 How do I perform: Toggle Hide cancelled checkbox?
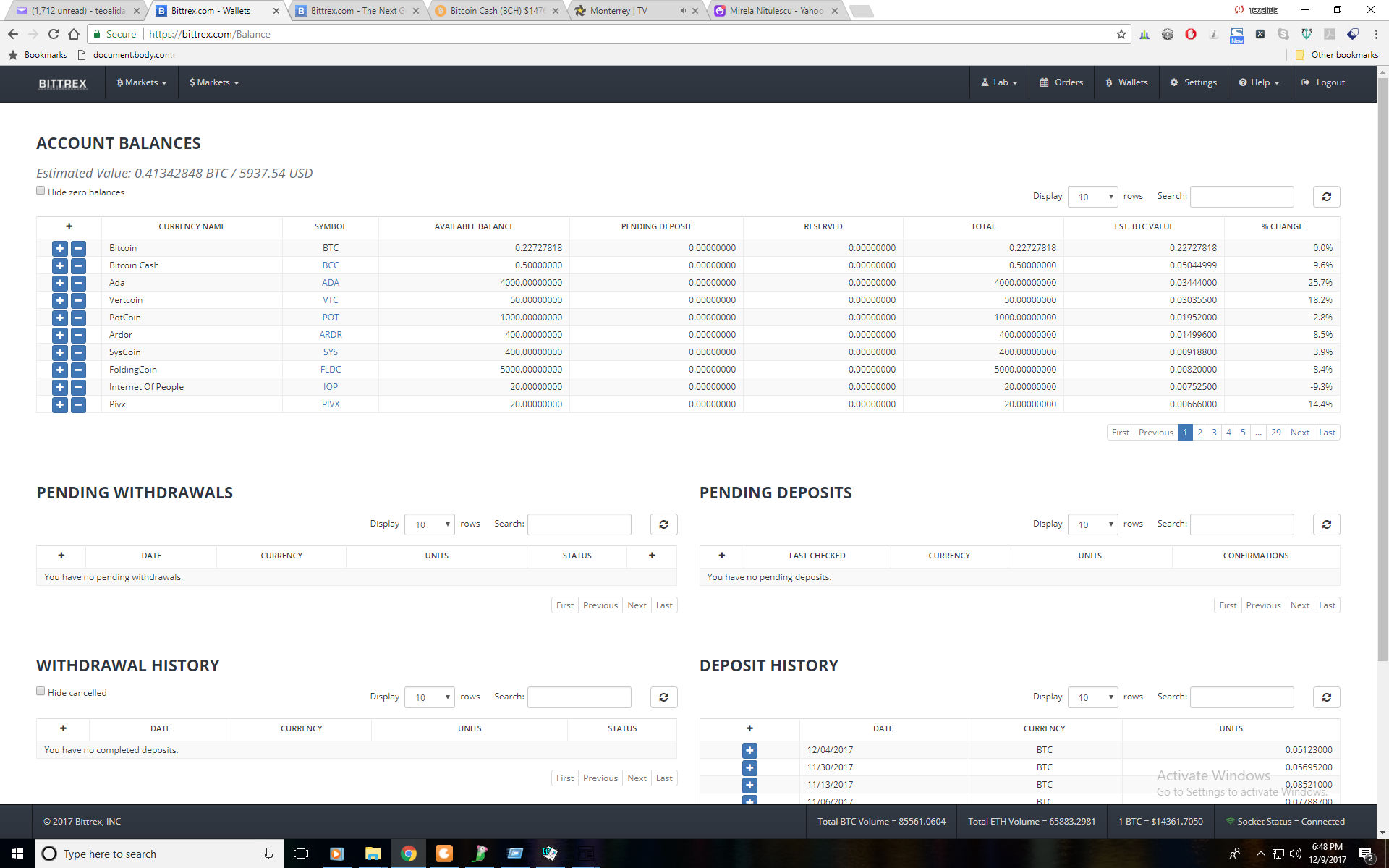(x=41, y=692)
